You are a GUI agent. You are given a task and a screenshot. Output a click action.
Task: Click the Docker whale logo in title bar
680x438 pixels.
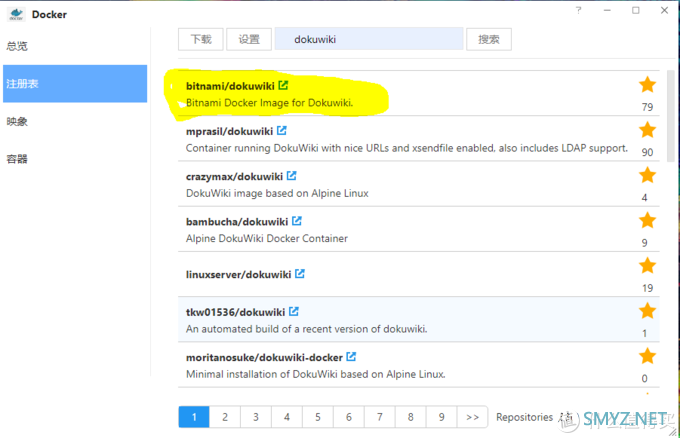pos(16,14)
